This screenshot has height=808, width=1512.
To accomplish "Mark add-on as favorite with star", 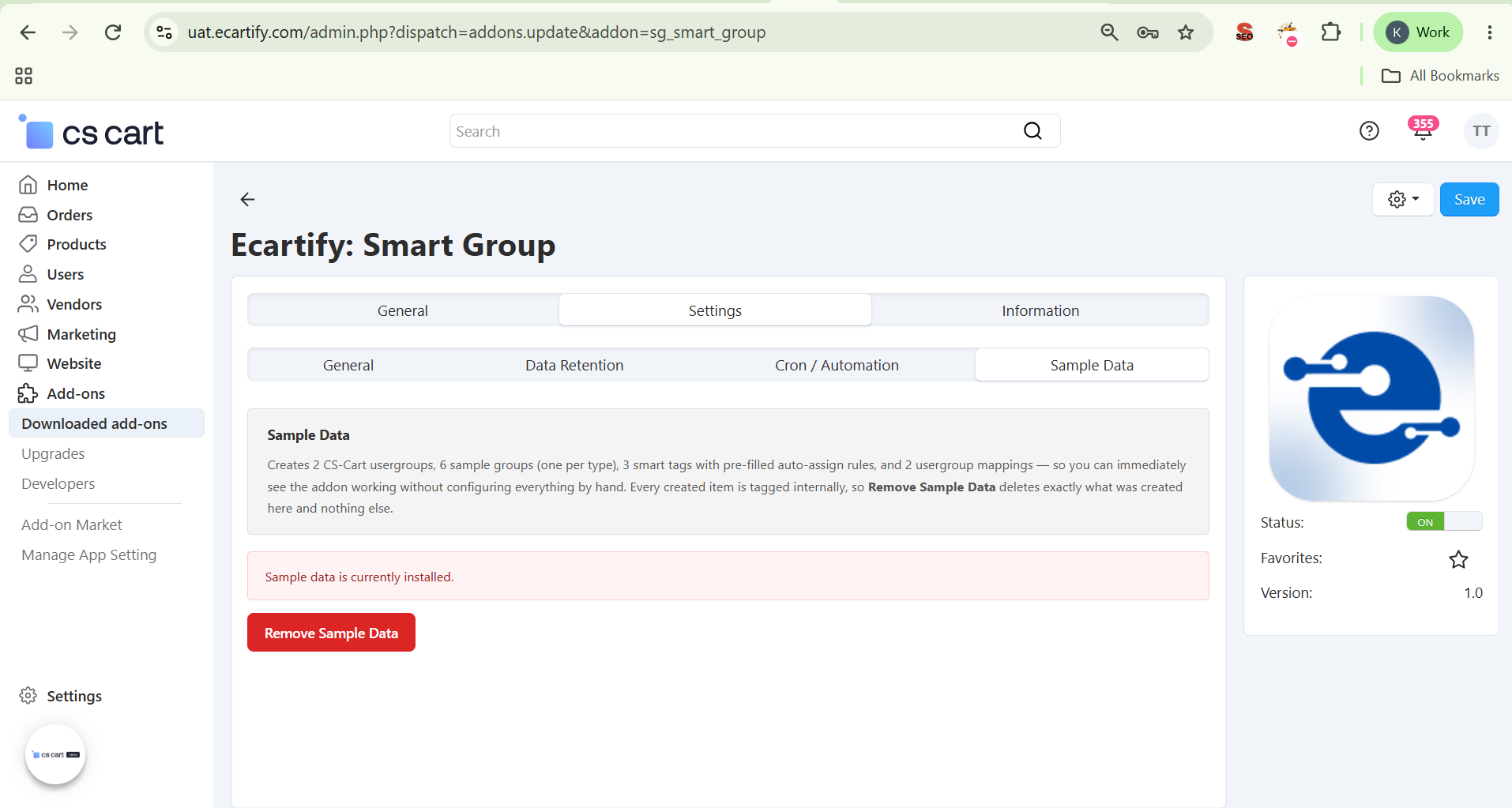I will [1458, 559].
